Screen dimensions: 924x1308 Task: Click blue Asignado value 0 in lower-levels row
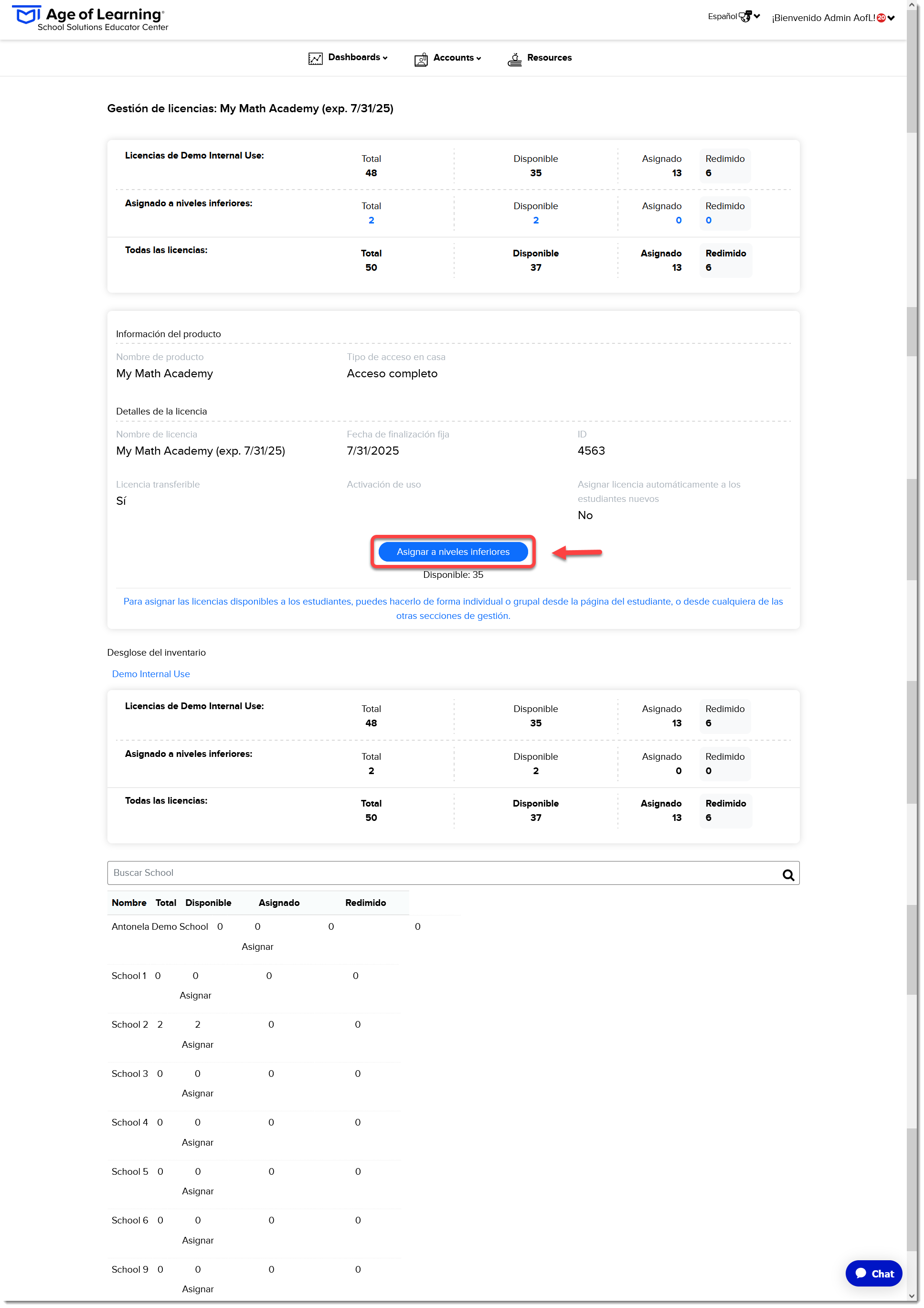tap(679, 221)
